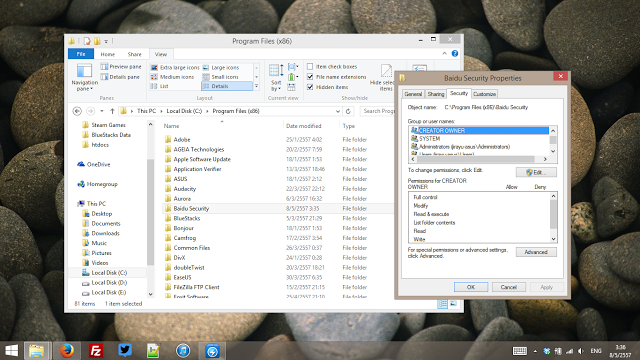This screenshot has height=360, width=640.
Task: Open the Sort by menu
Action: (x=276, y=78)
